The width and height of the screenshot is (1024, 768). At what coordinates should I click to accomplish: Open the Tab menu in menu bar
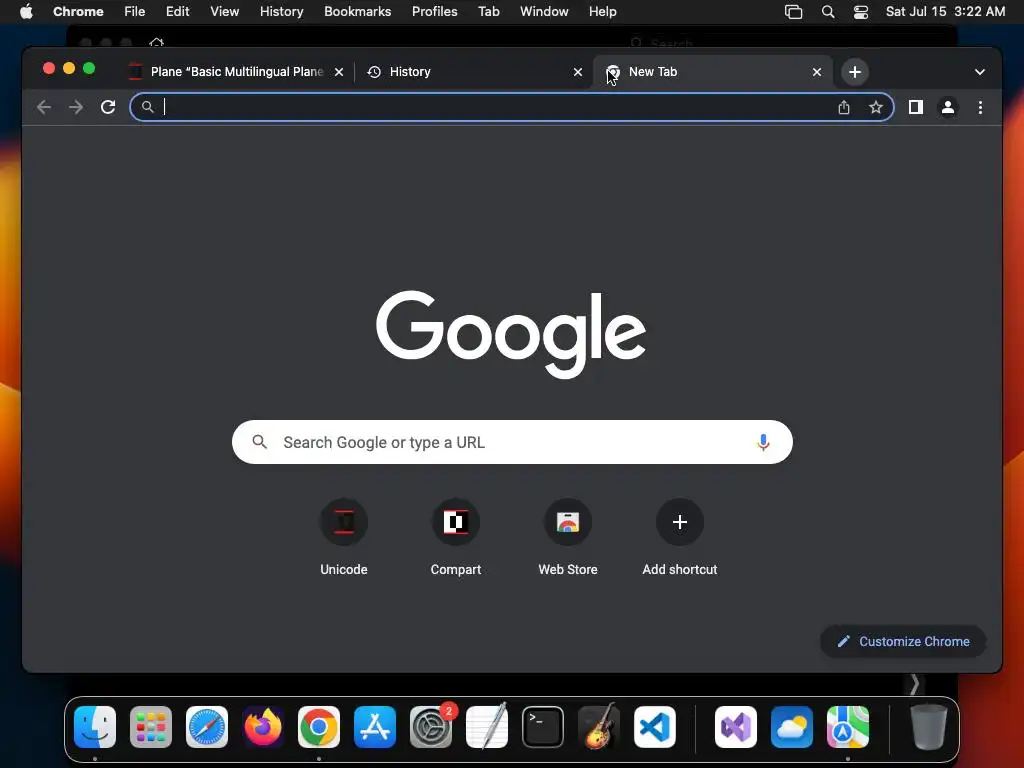488,12
